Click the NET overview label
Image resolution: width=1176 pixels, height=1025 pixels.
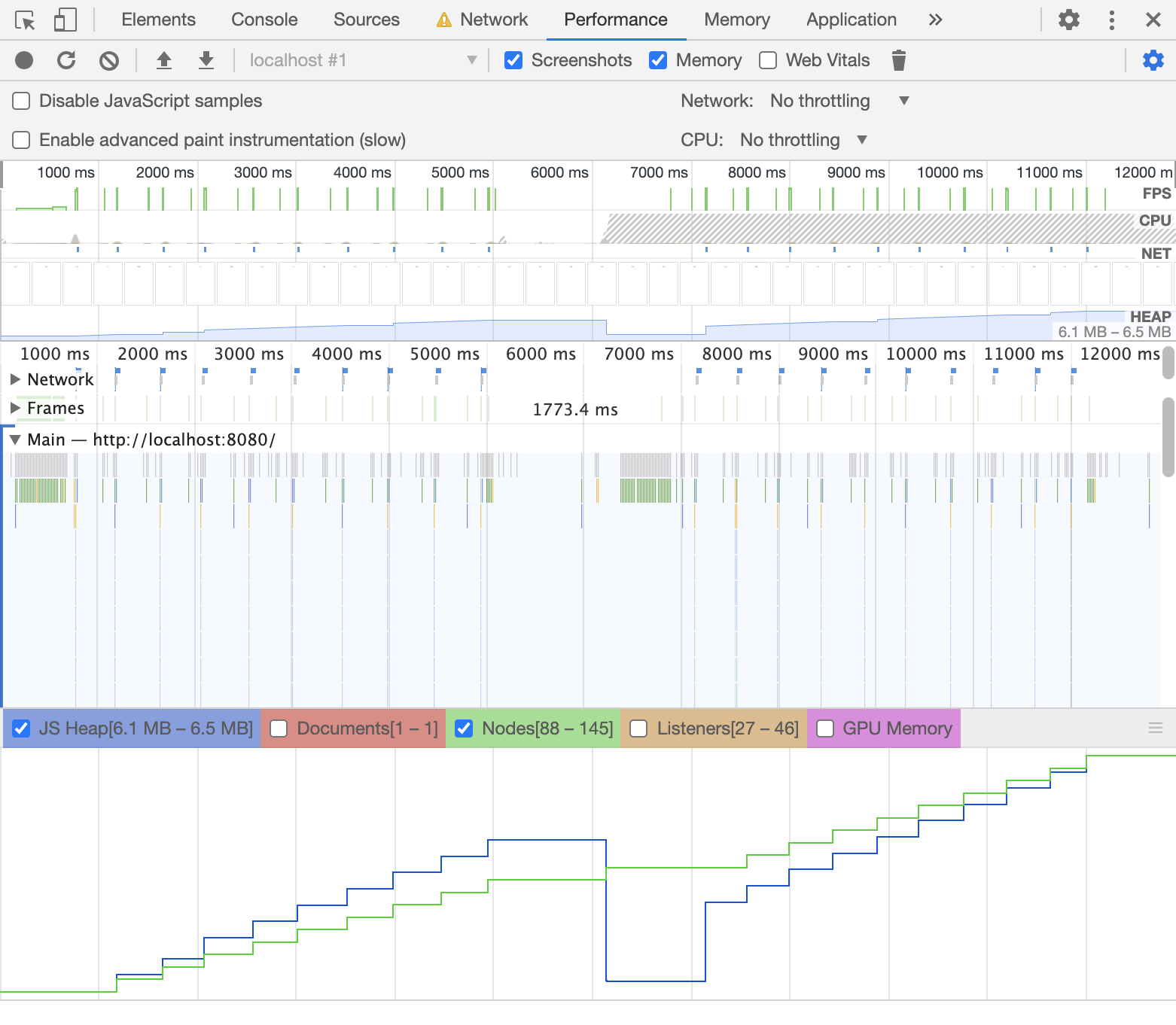click(x=1156, y=254)
